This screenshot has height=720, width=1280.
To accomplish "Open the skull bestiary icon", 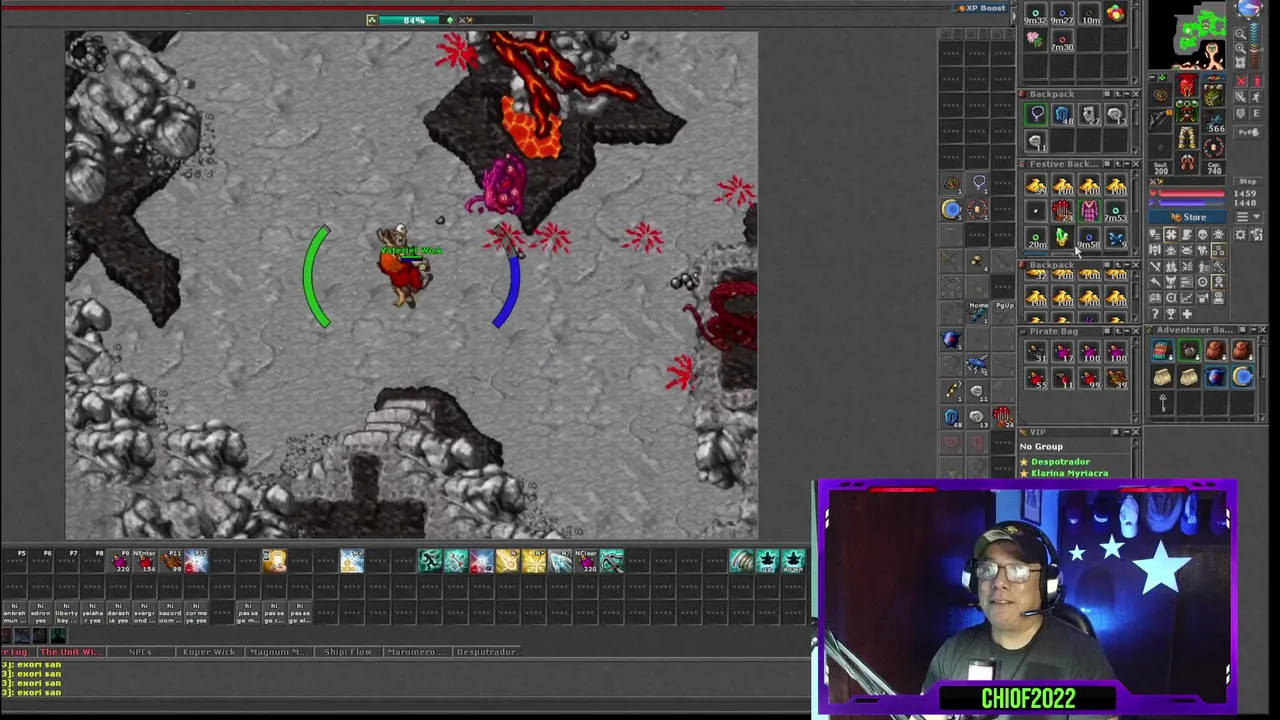I will (1202, 234).
